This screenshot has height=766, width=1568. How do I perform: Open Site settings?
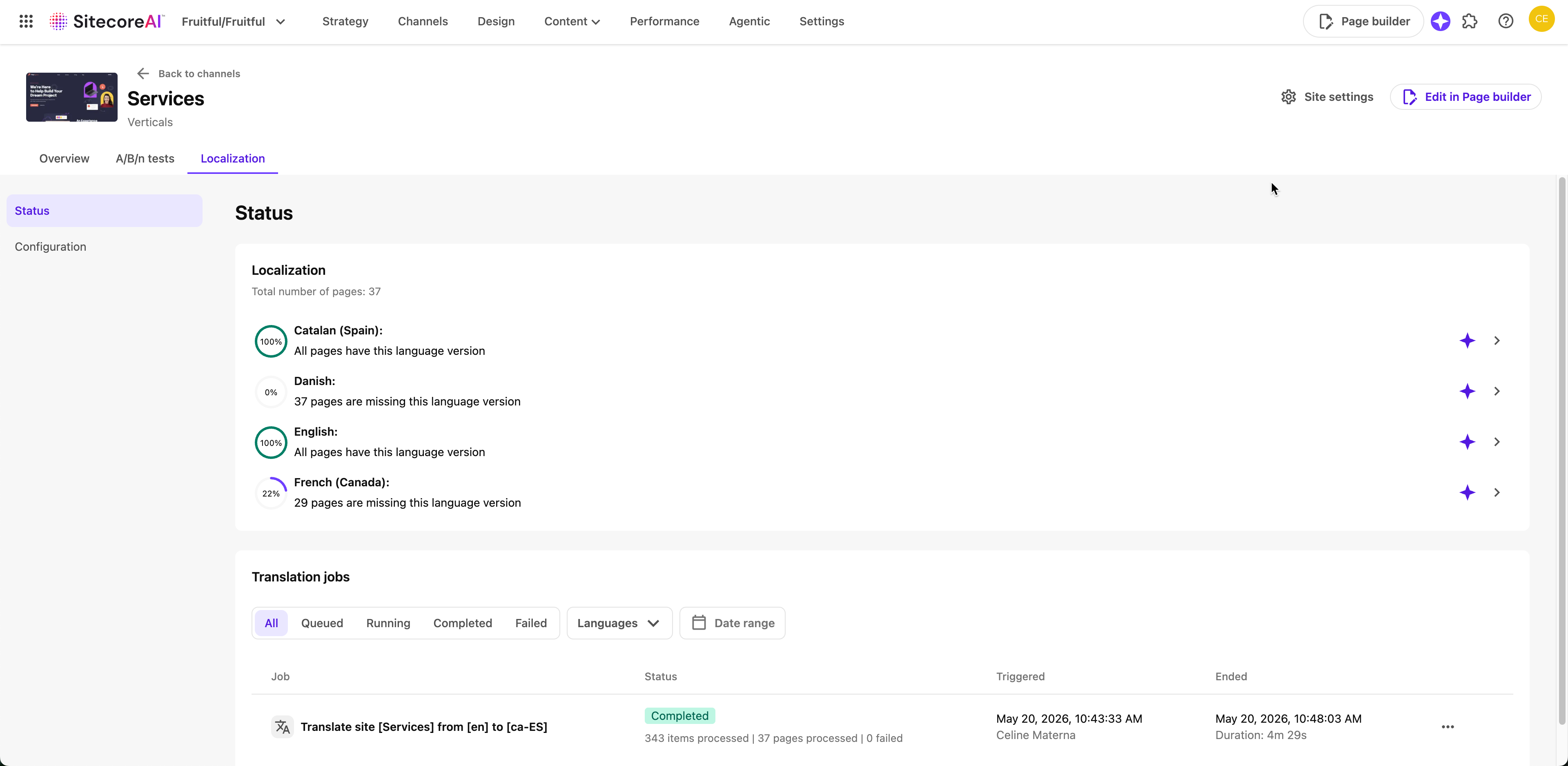point(1327,97)
